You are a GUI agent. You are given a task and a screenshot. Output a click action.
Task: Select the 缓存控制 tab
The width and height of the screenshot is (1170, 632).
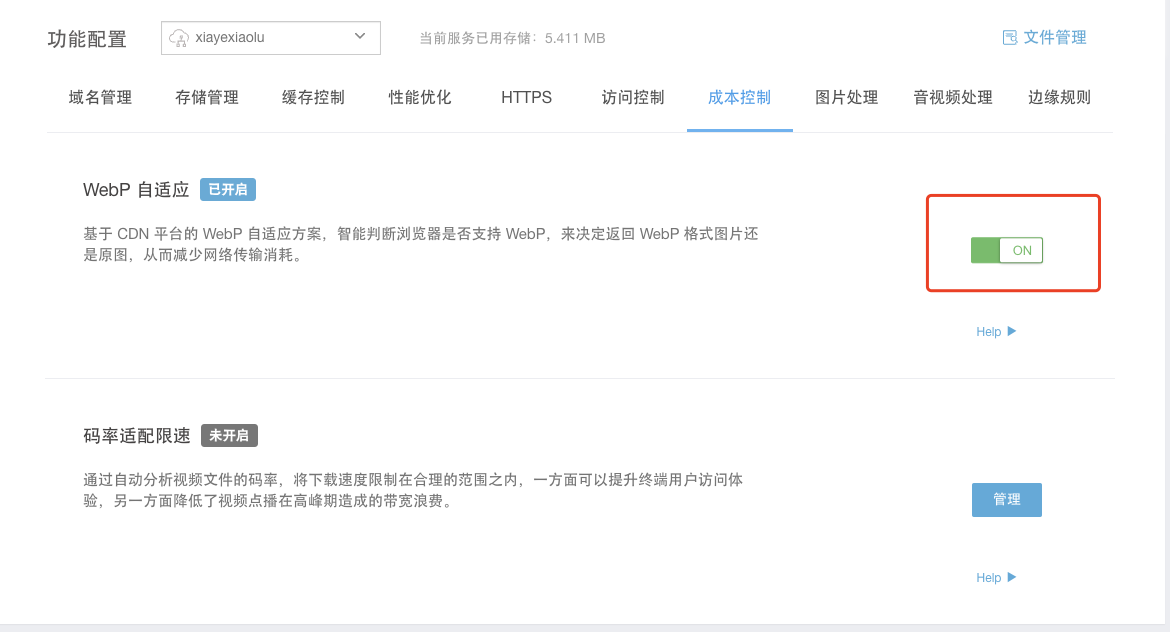coord(313,97)
